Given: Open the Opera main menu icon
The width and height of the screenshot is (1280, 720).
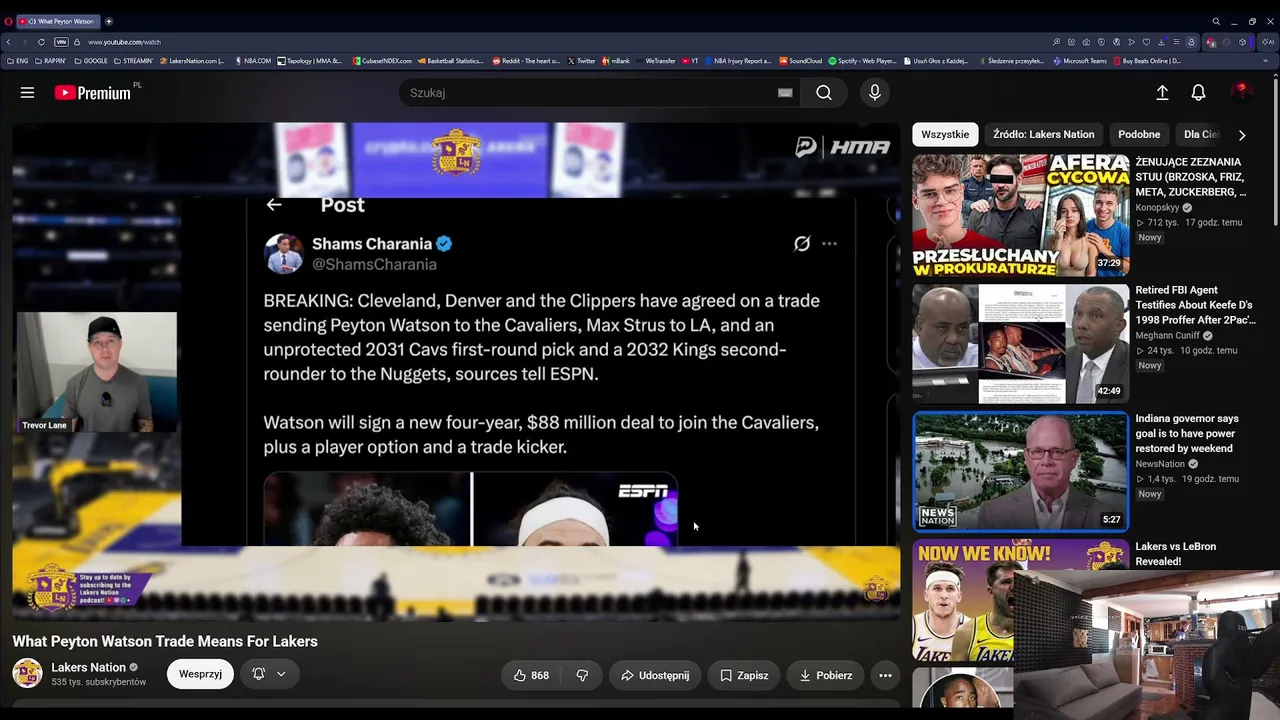Looking at the screenshot, I should pyautogui.click(x=9, y=21).
